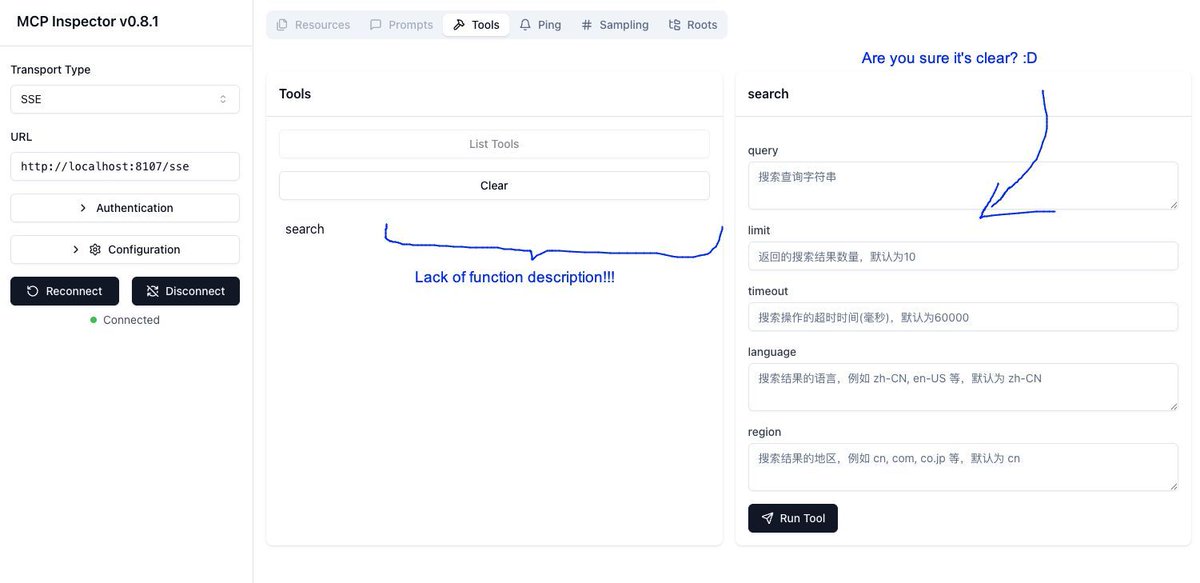
Task: Click the Tools panel heading
Action: [x=295, y=94]
